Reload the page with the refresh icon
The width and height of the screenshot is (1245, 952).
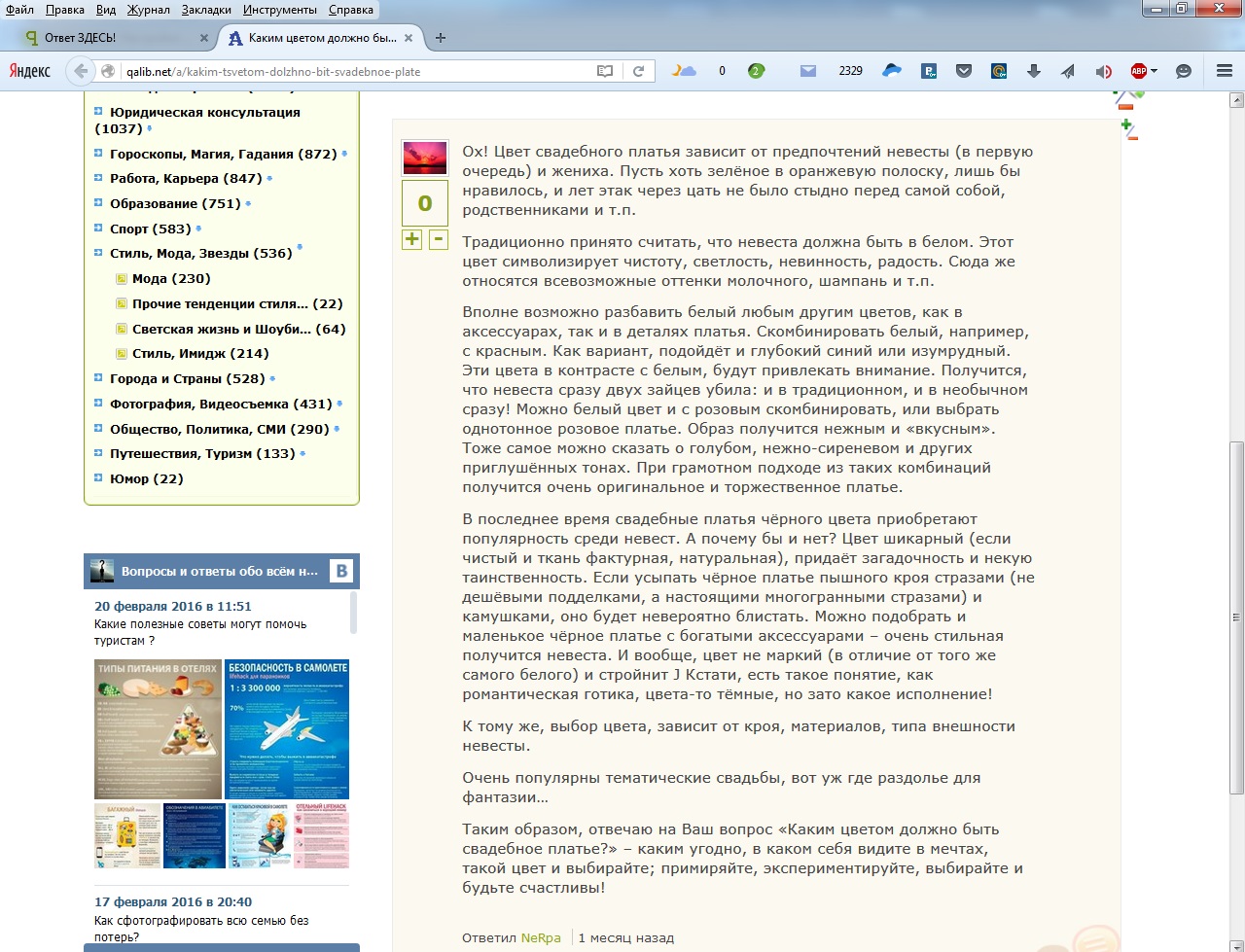[638, 71]
